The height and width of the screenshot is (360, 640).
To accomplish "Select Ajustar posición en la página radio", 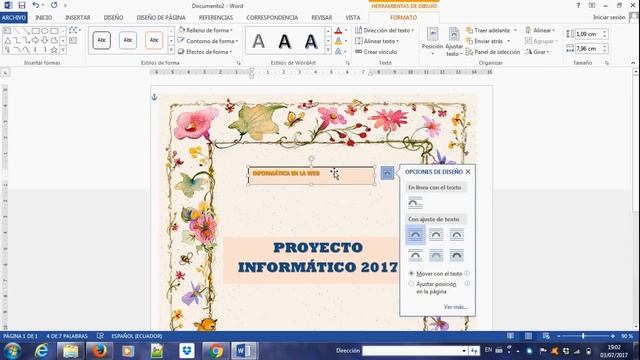I will point(411,284).
